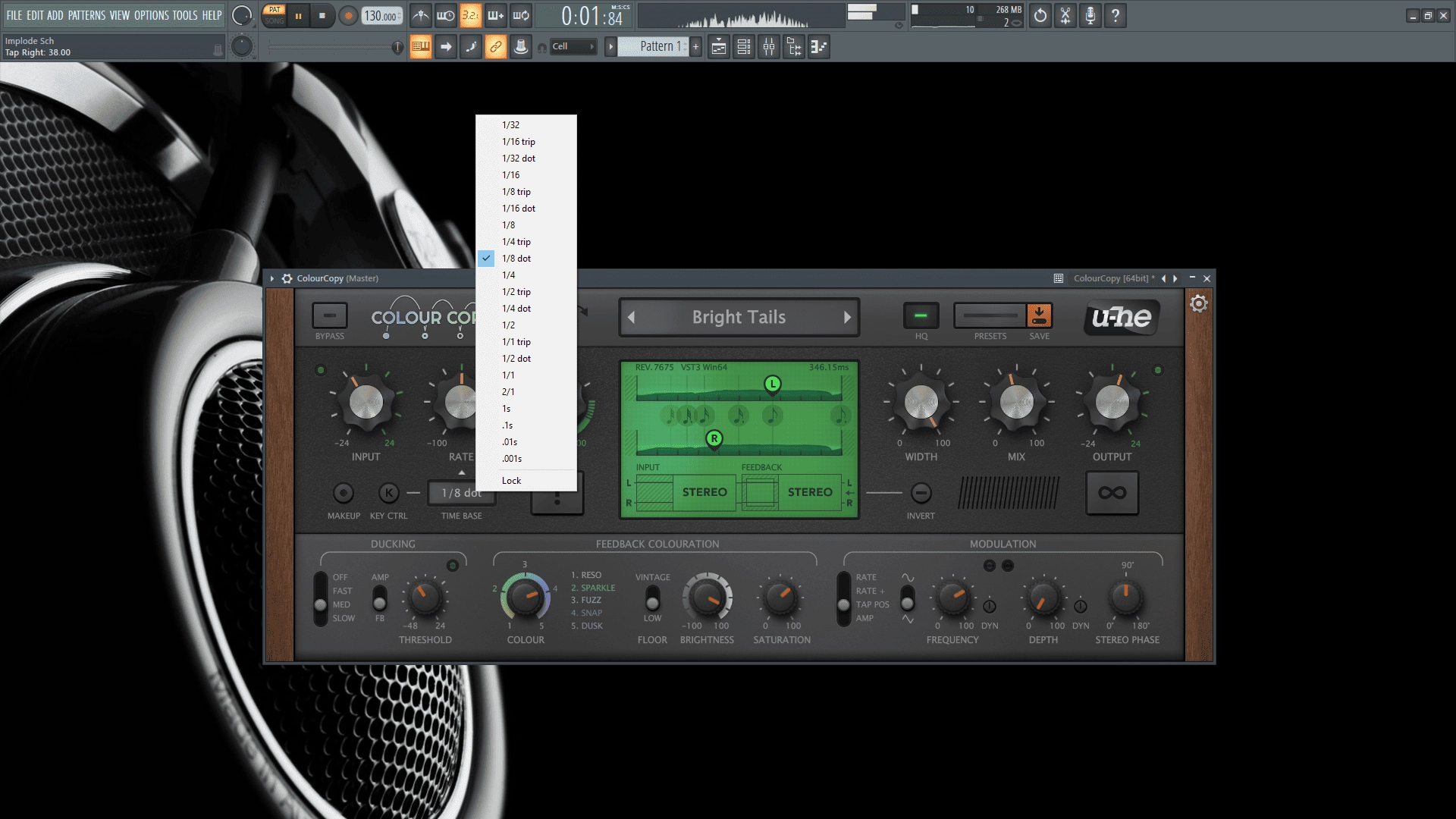1456x819 pixels.
Task: Select 1/4 in the time base menu
Action: (x=526, y=275)
